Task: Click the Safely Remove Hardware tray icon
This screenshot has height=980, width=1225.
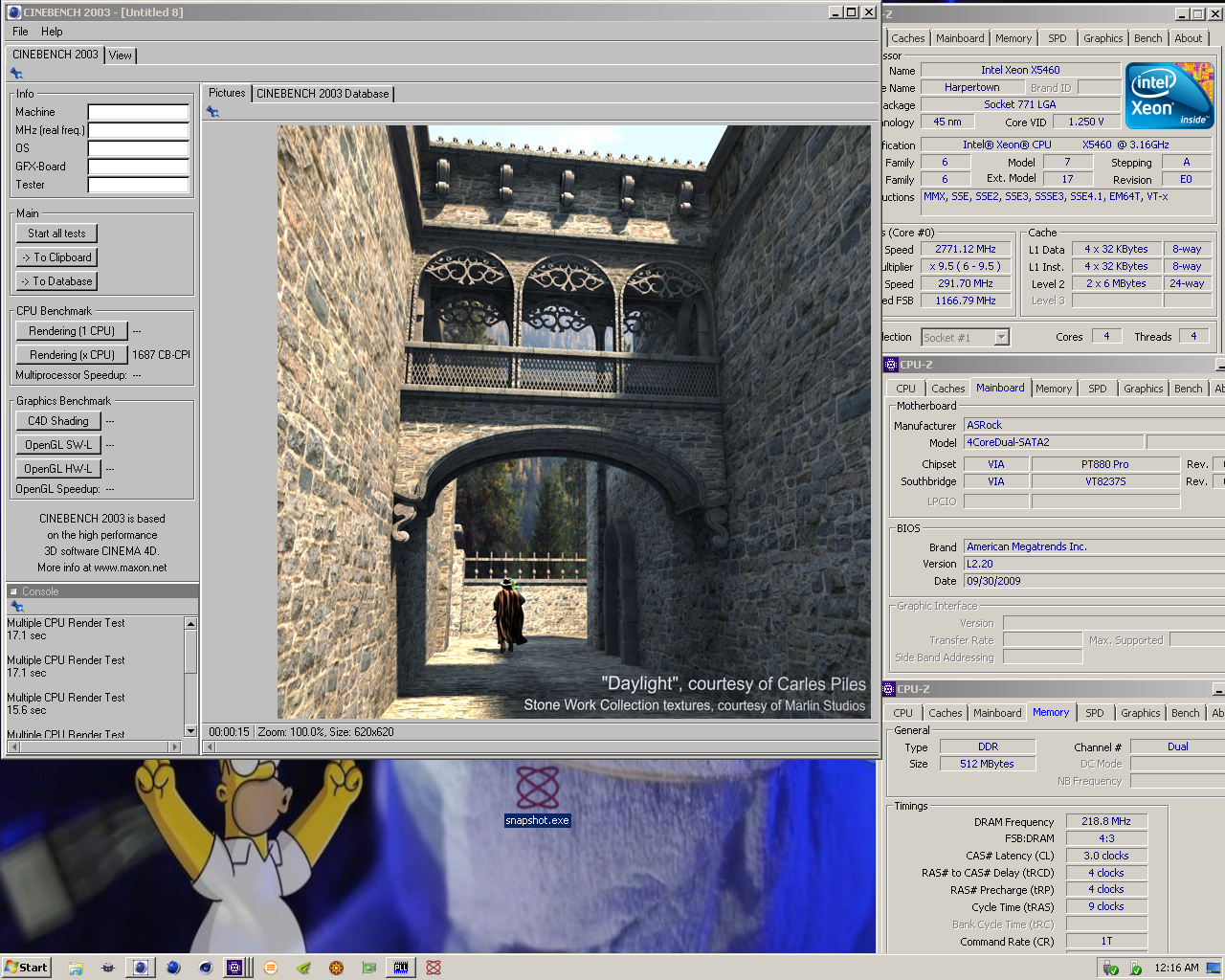Action: tap(1110, 968)
